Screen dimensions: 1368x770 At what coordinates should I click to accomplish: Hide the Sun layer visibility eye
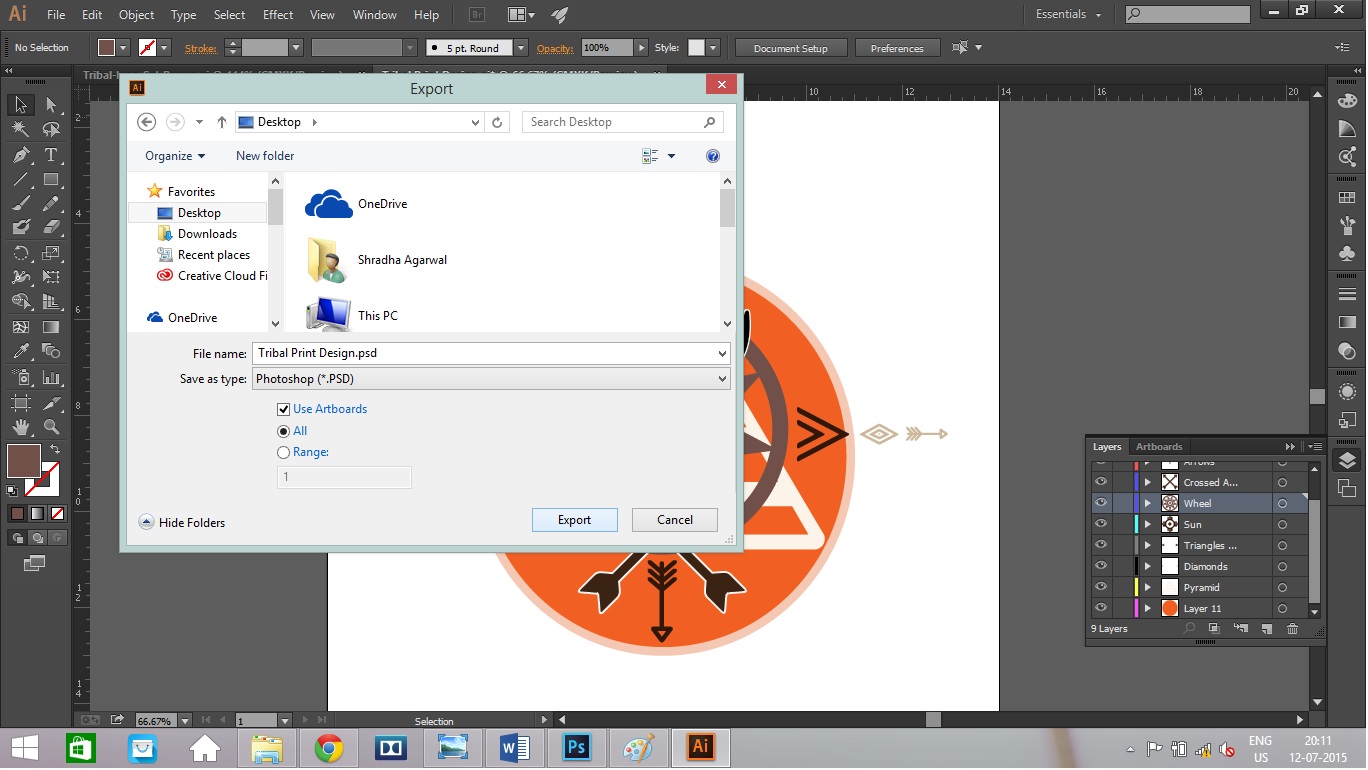tap(1101, 524)
